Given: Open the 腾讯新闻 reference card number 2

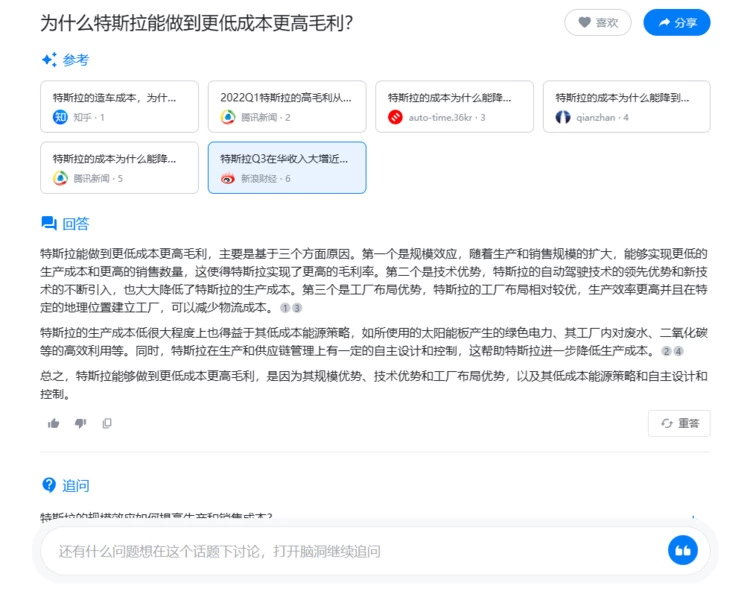Looking at the screenshot, I should pos(287,107).
